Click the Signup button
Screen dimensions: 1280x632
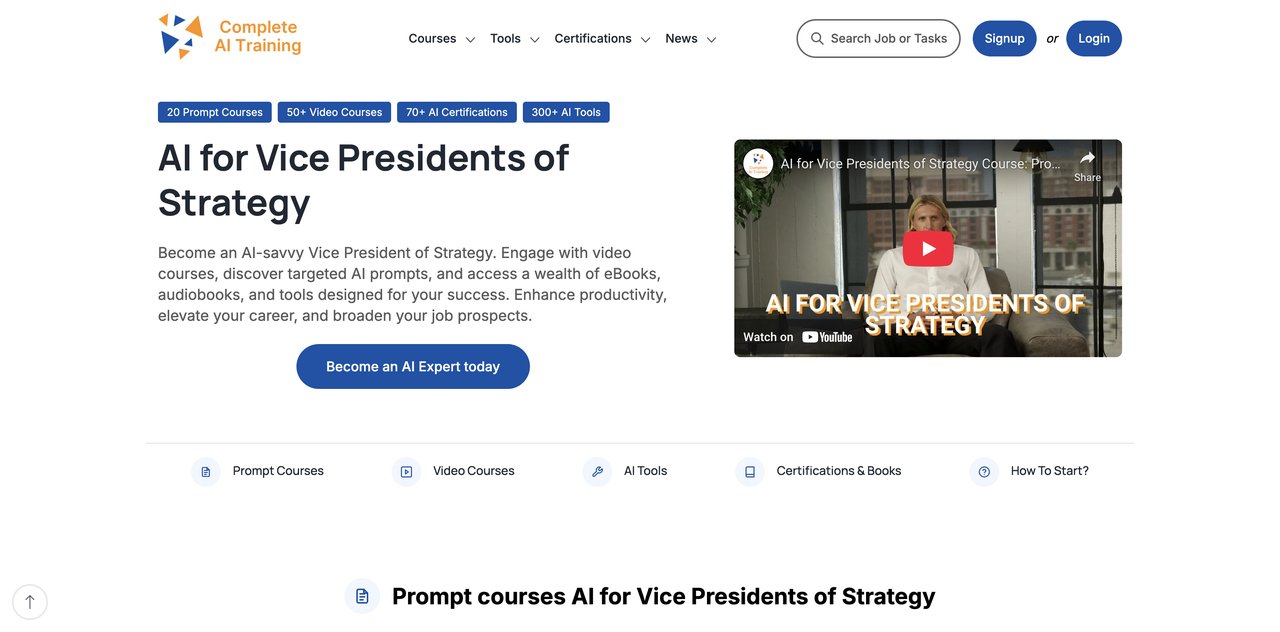(1004, 39)
